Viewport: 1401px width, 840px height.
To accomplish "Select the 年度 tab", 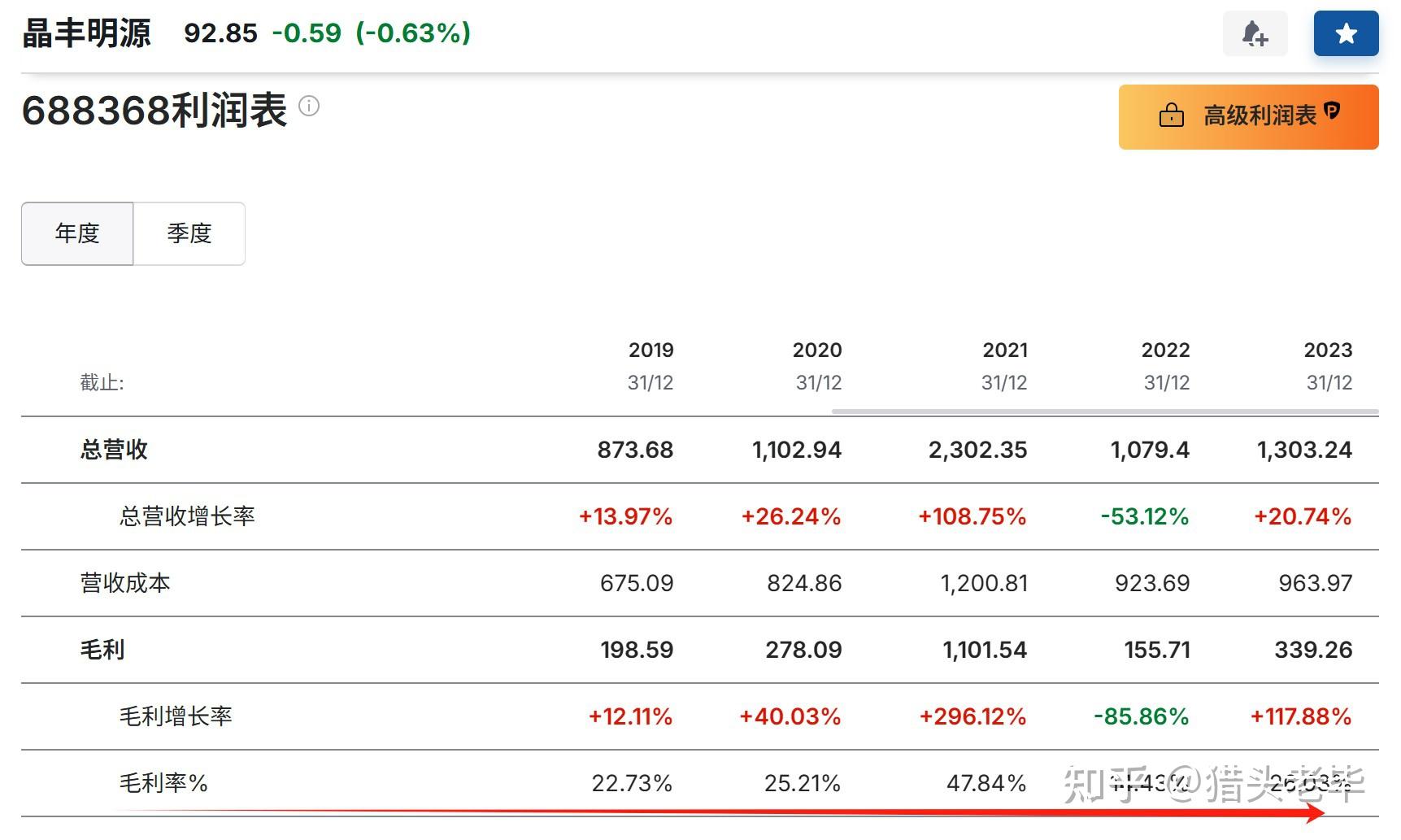I will pyautogui.click(x=77, y=233).
